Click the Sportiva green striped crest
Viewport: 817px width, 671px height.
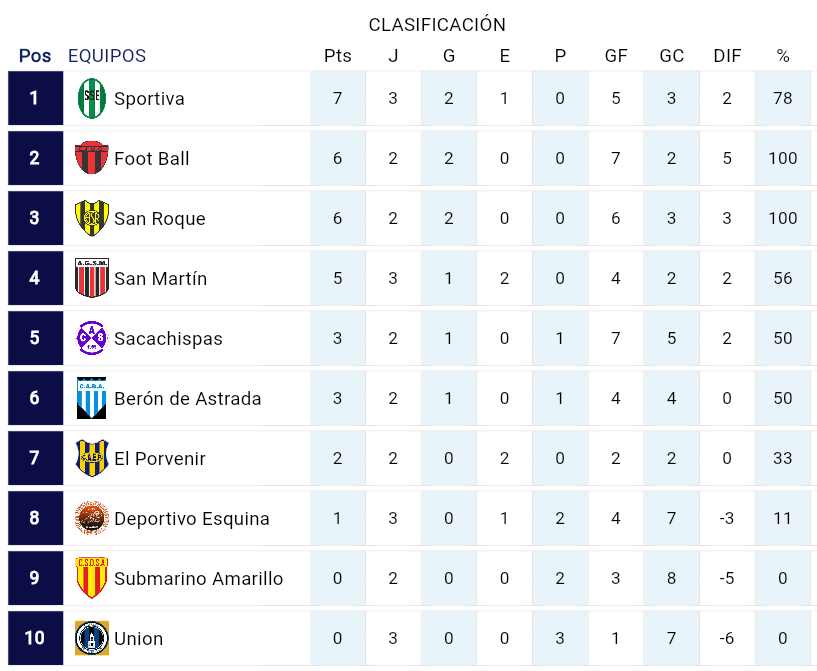tap(92, 98)
